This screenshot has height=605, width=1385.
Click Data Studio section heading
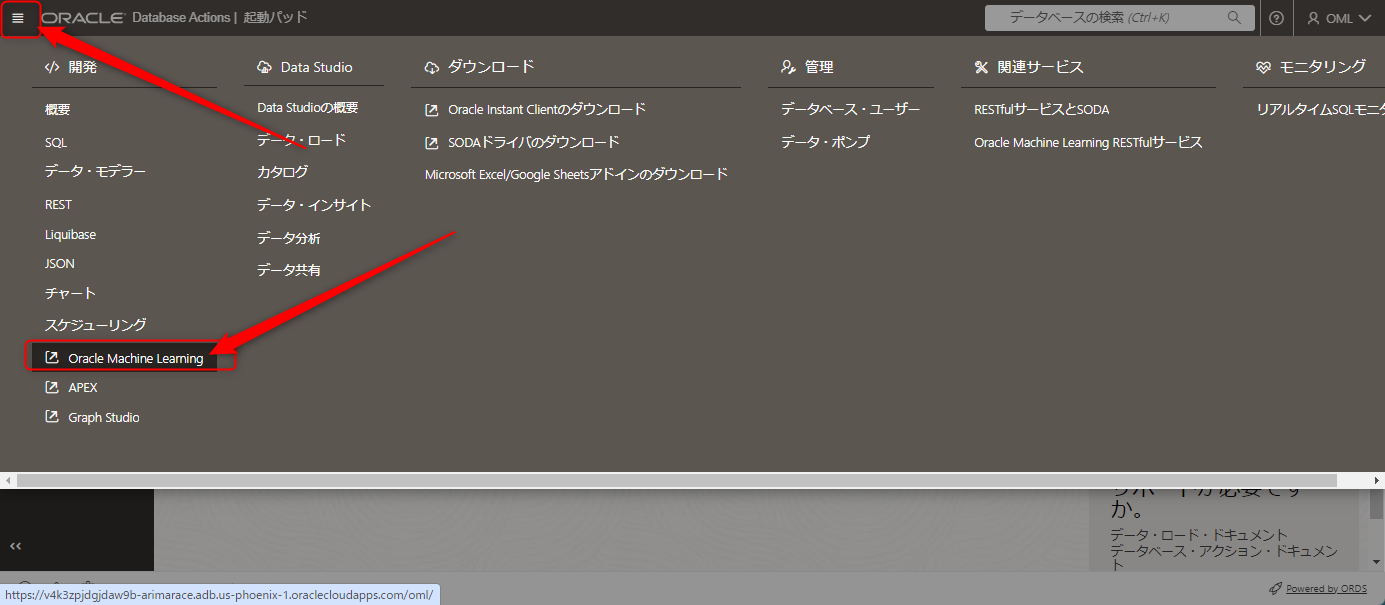click(x=317, y=67)
